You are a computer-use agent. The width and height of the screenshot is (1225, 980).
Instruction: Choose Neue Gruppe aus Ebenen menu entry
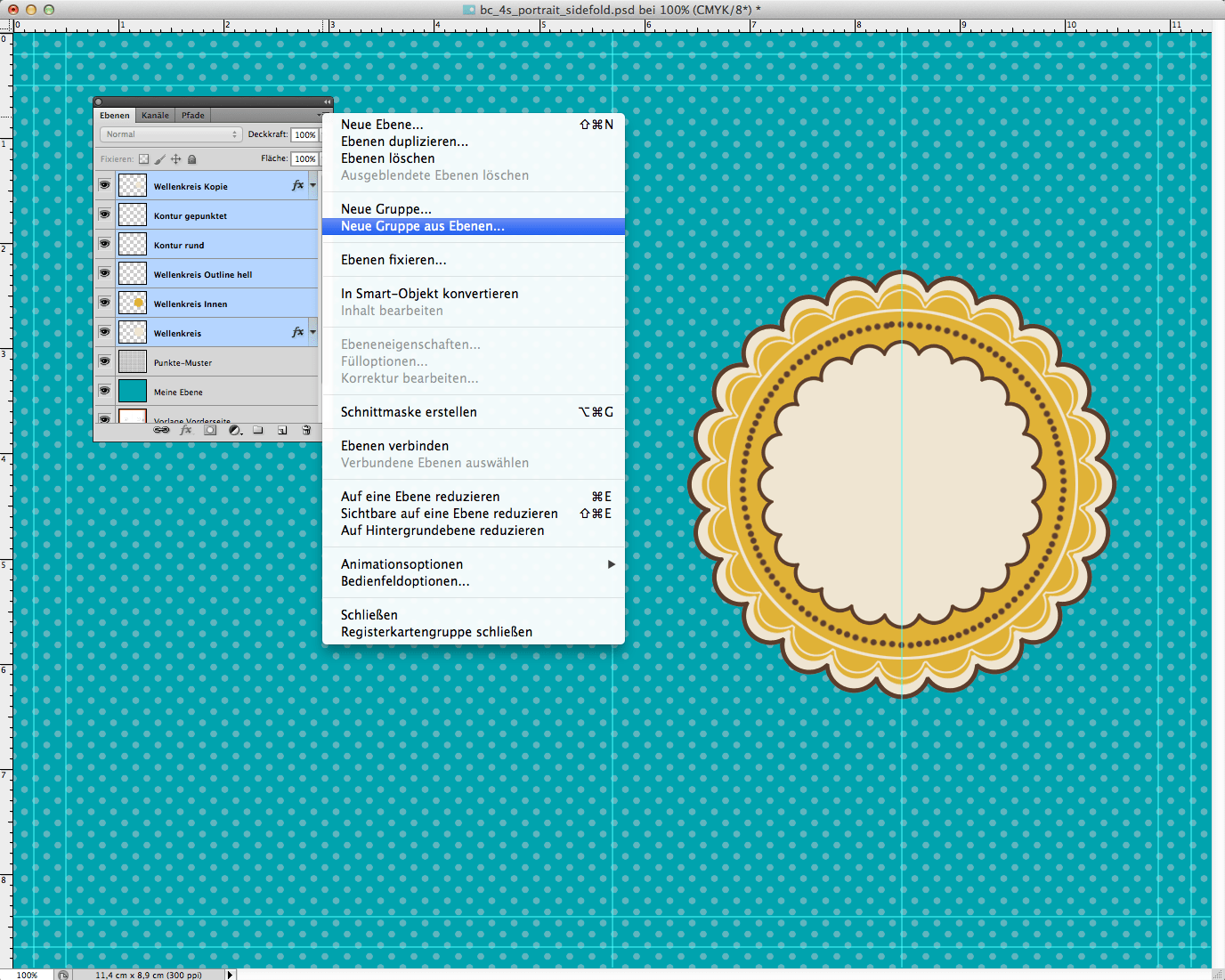click(422, 226)
